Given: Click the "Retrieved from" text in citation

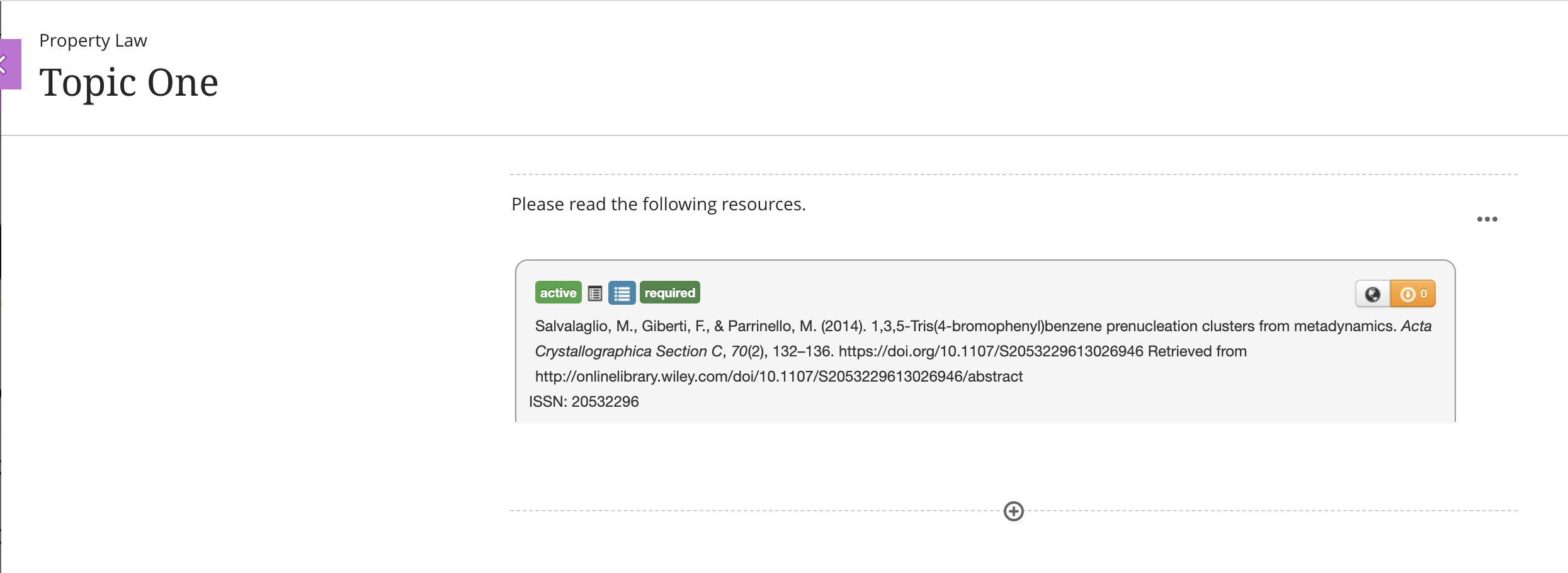Looking at the screenshot, I should (1197, 351).
